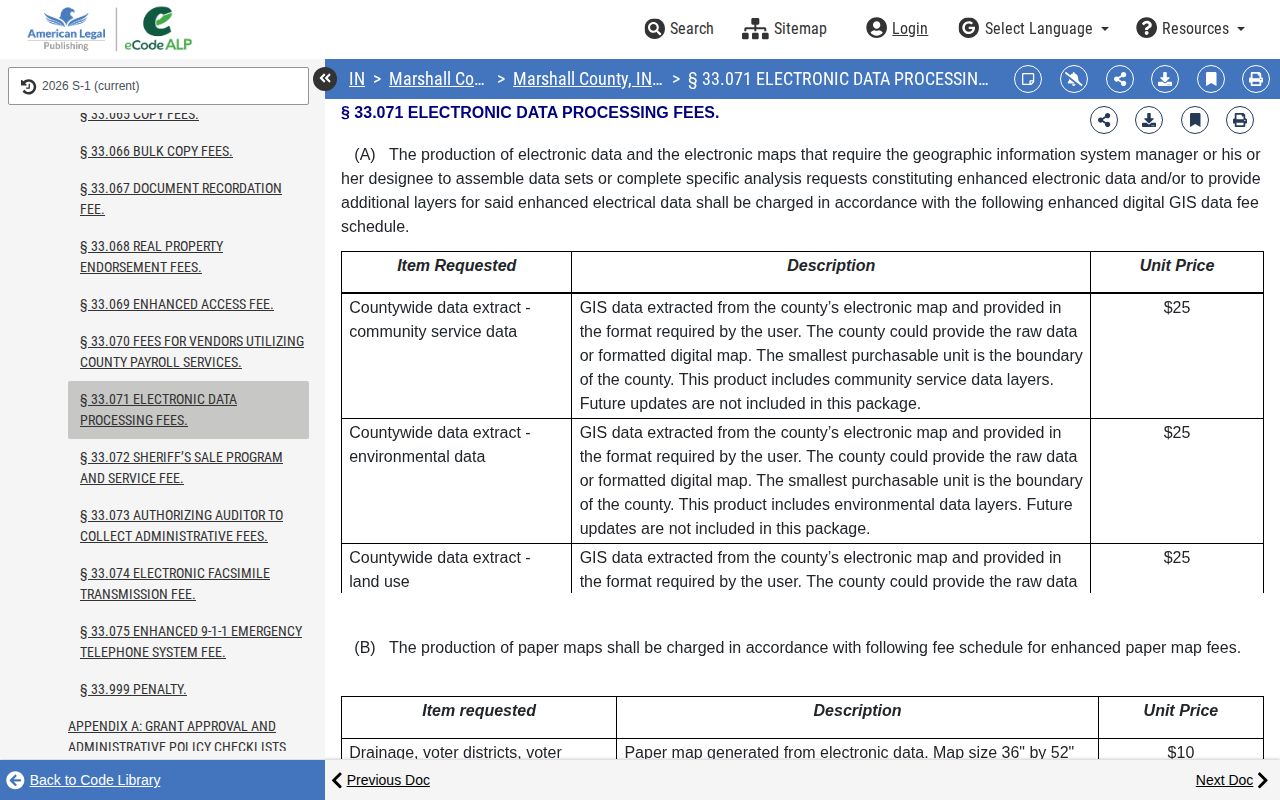Add a note using blue bar note icon
The height and width of the screenshot is (800, 1280).
pyautogui.click(x=1028, y=79)
